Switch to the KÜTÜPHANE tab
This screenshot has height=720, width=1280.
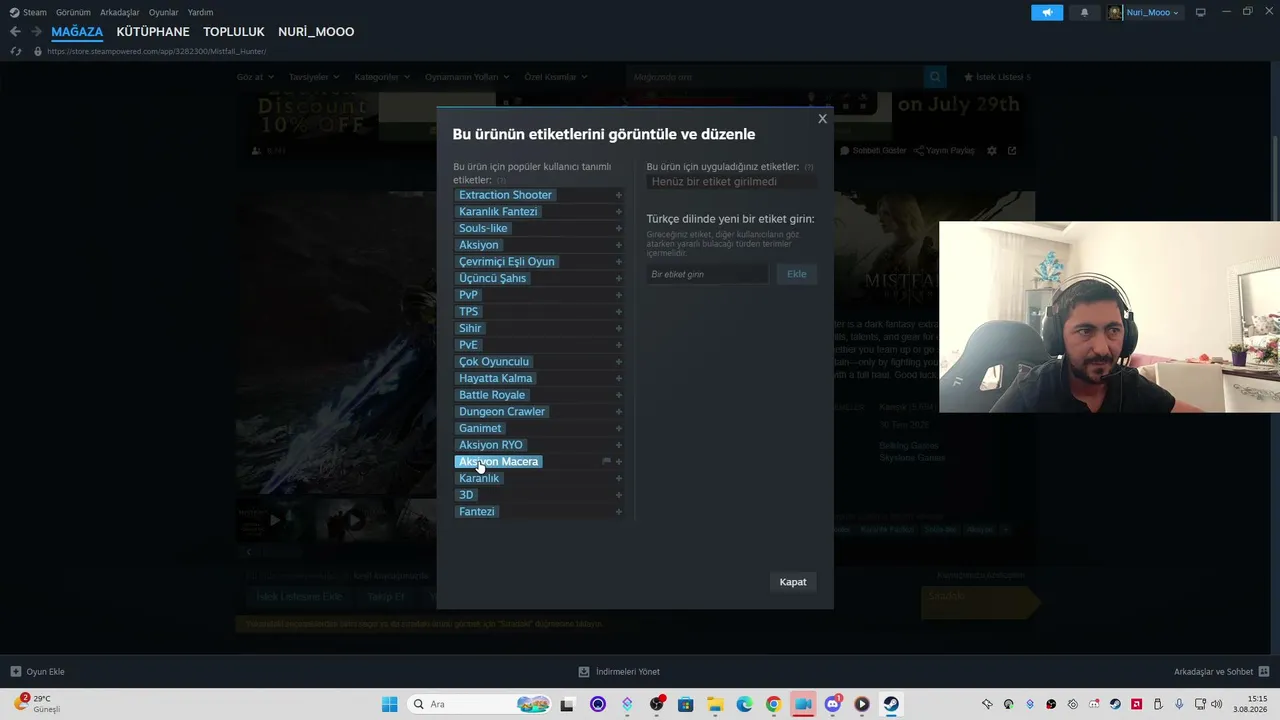153,32
